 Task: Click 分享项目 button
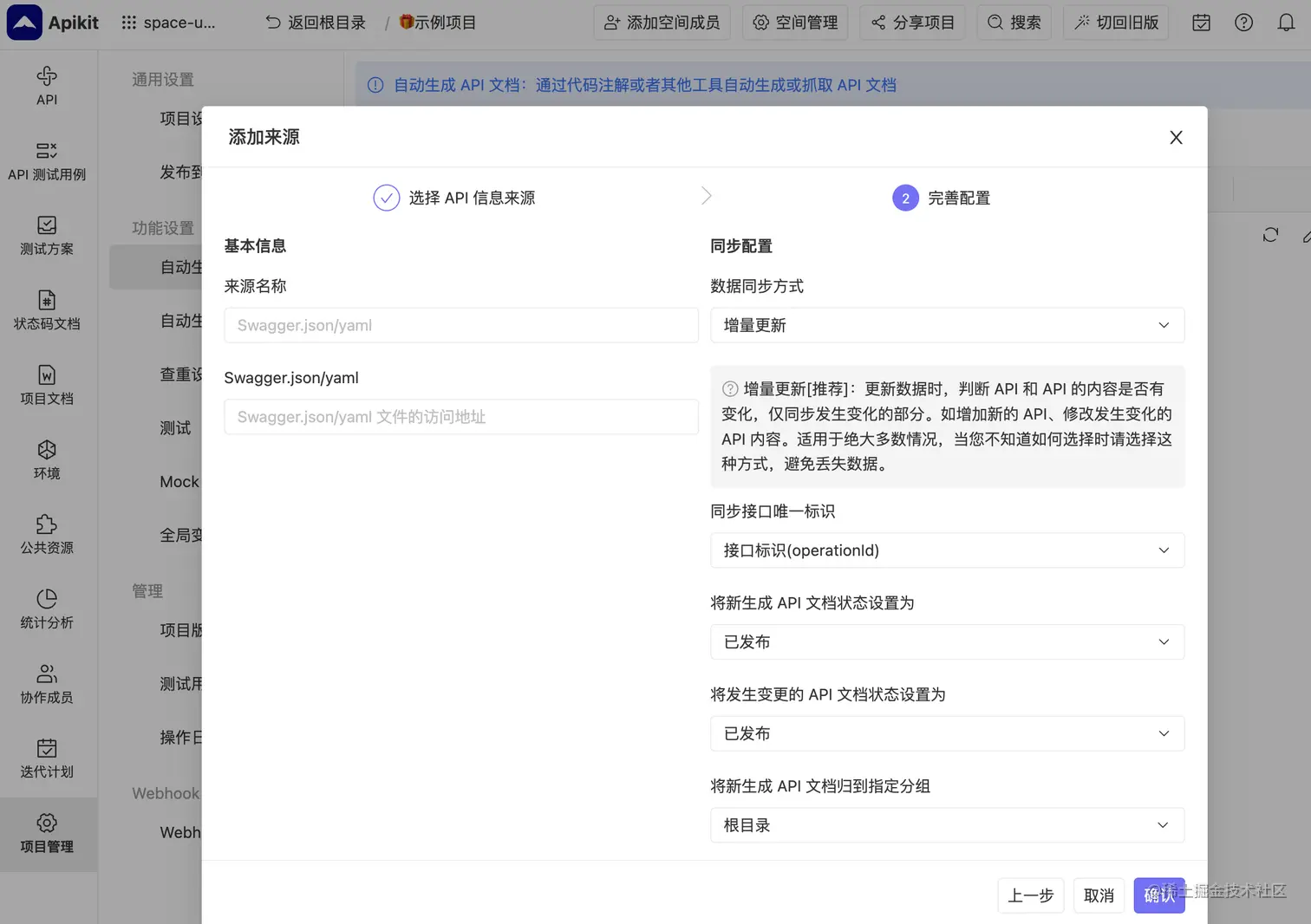[912, 23]
